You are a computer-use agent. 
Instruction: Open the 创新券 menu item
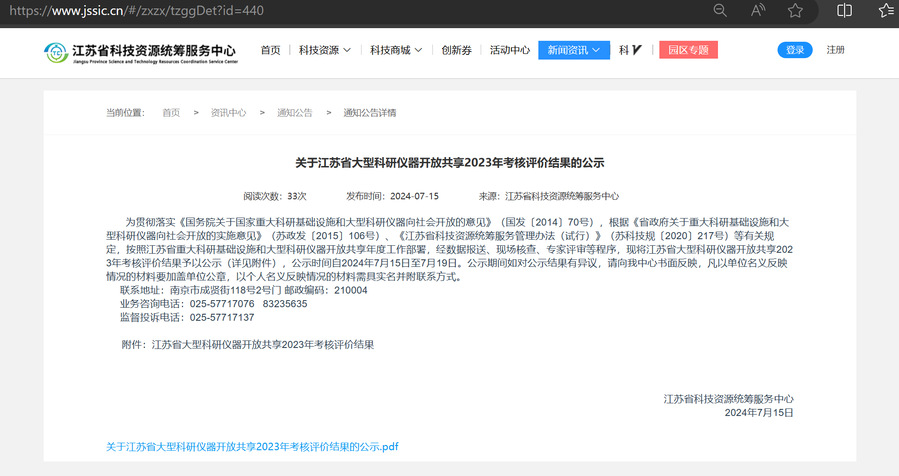tap(456, 50)
